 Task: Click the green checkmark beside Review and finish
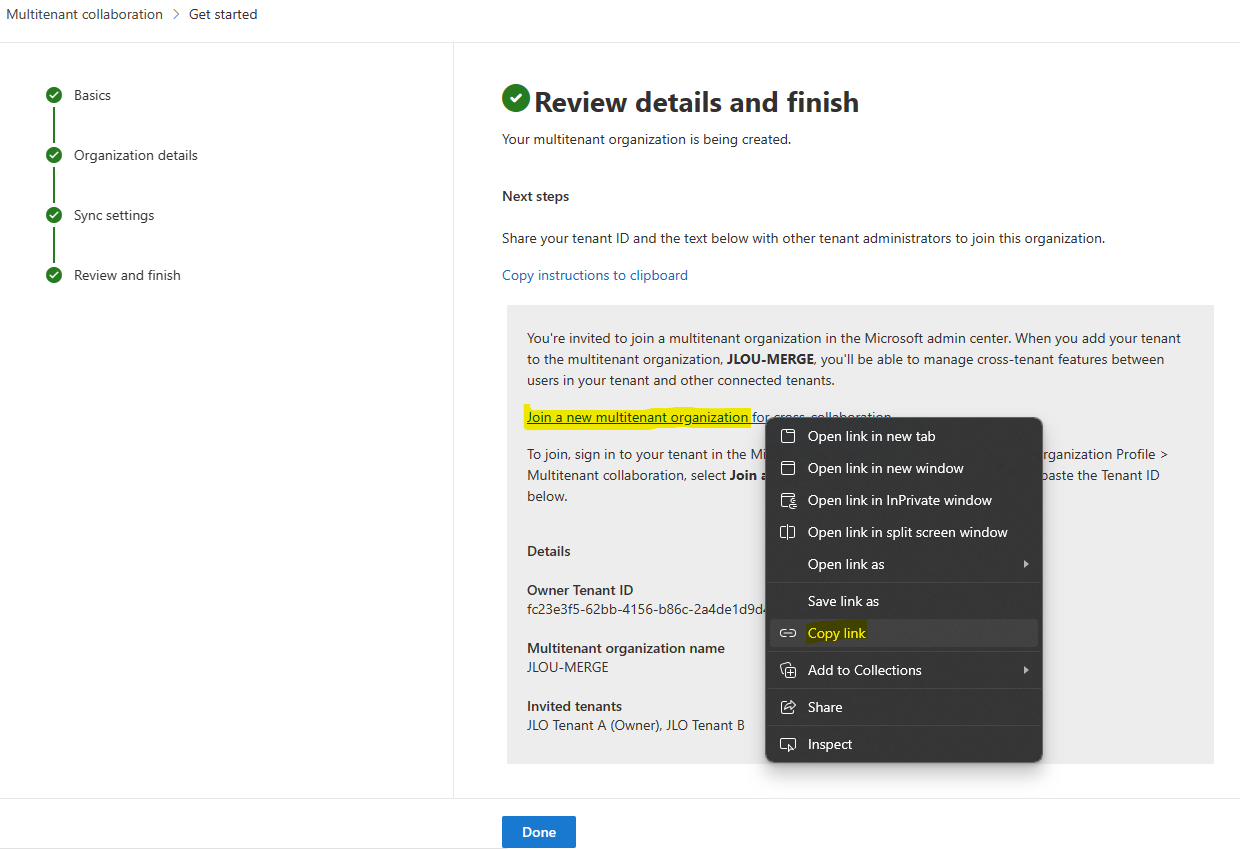coord(54,275)
